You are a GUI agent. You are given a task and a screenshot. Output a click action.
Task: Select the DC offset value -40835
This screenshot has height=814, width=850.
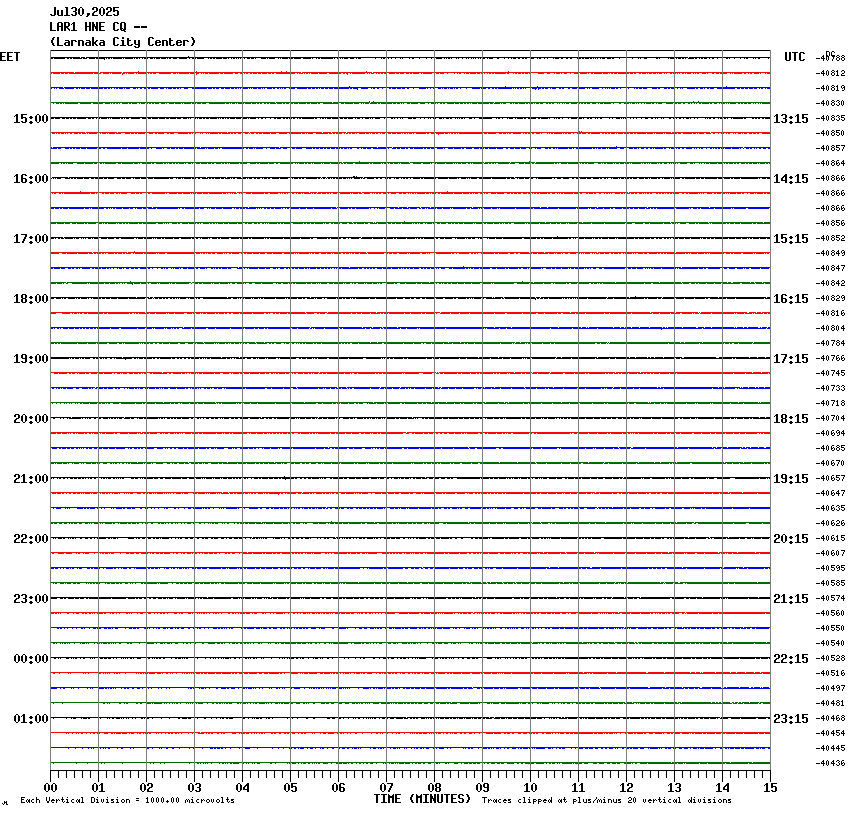point(830,118)
